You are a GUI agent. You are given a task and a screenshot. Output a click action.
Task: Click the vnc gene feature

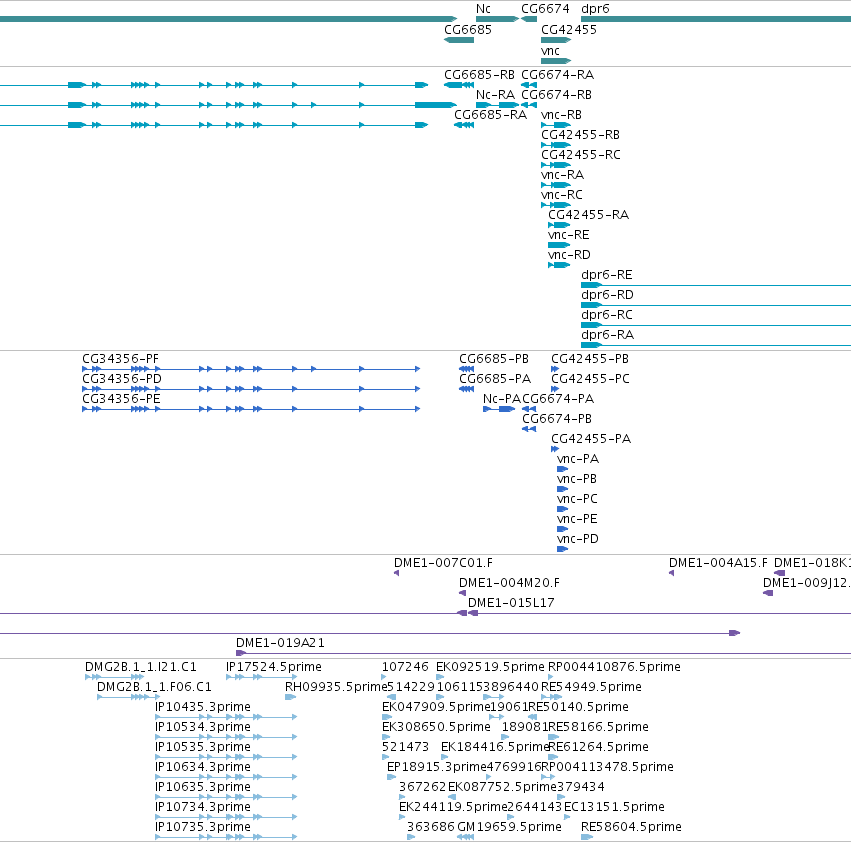tap(556, 61)
